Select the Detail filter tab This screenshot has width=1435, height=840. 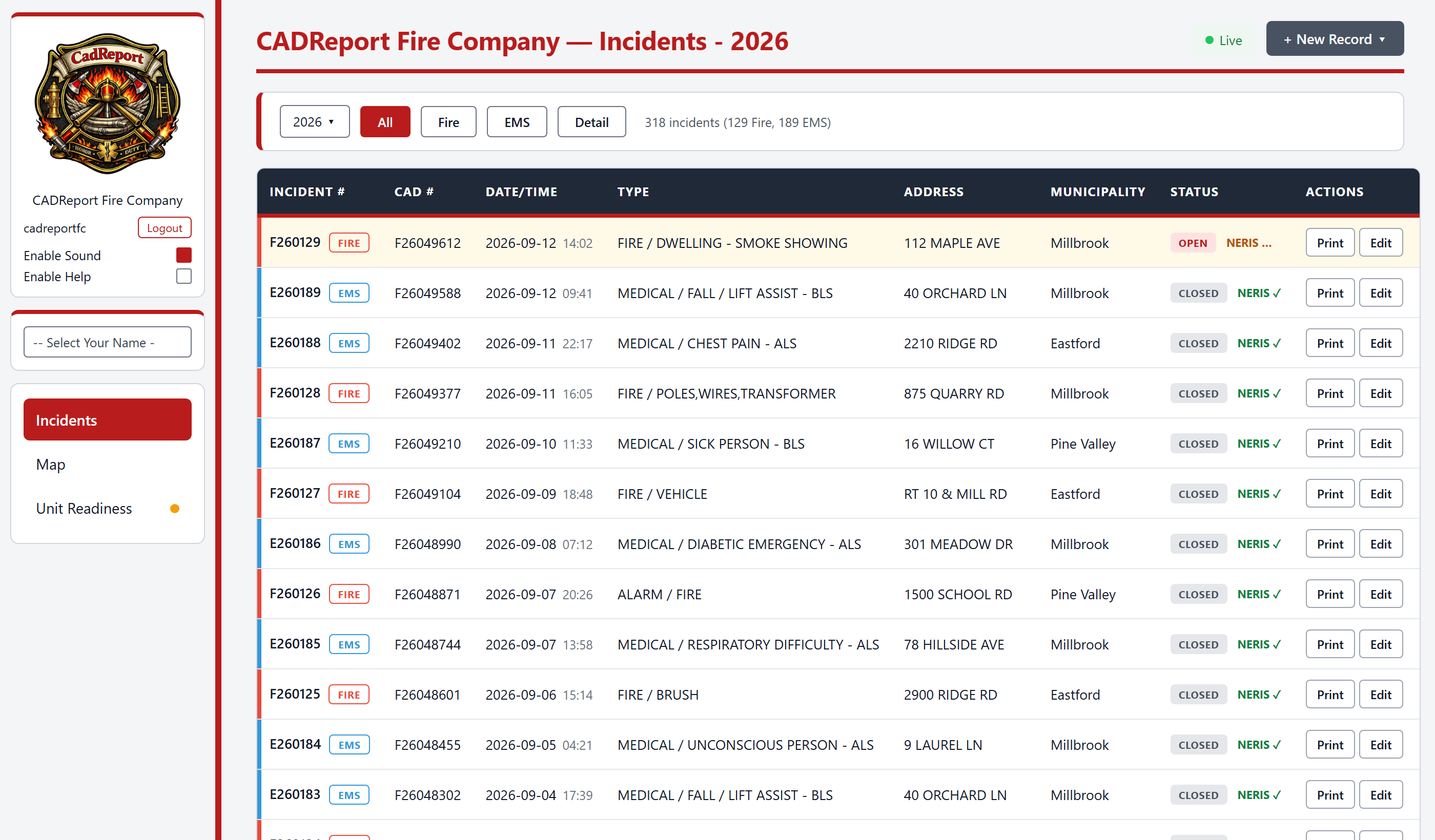591,122
